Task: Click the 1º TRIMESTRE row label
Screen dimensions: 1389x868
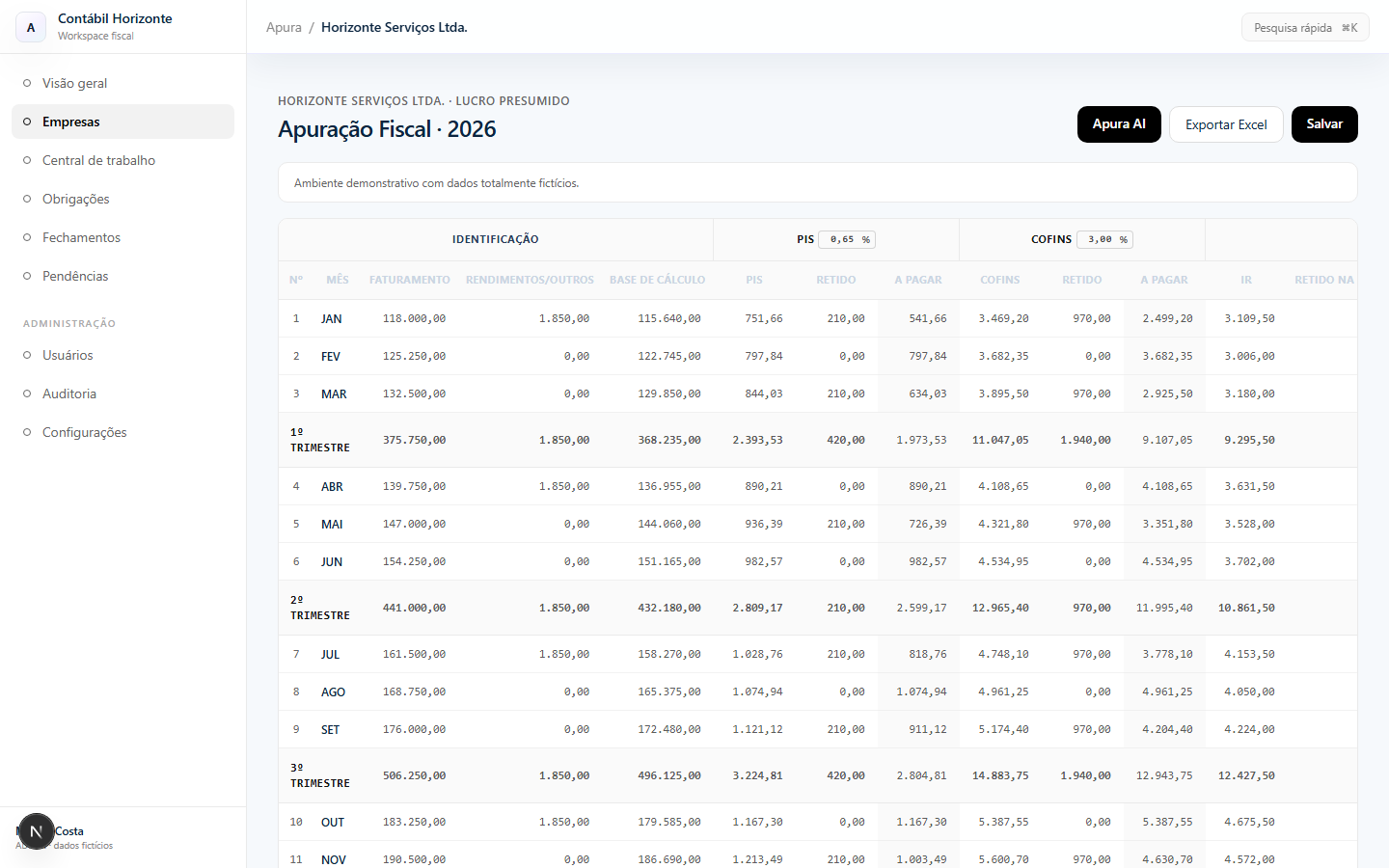Action: coord(320,440)
